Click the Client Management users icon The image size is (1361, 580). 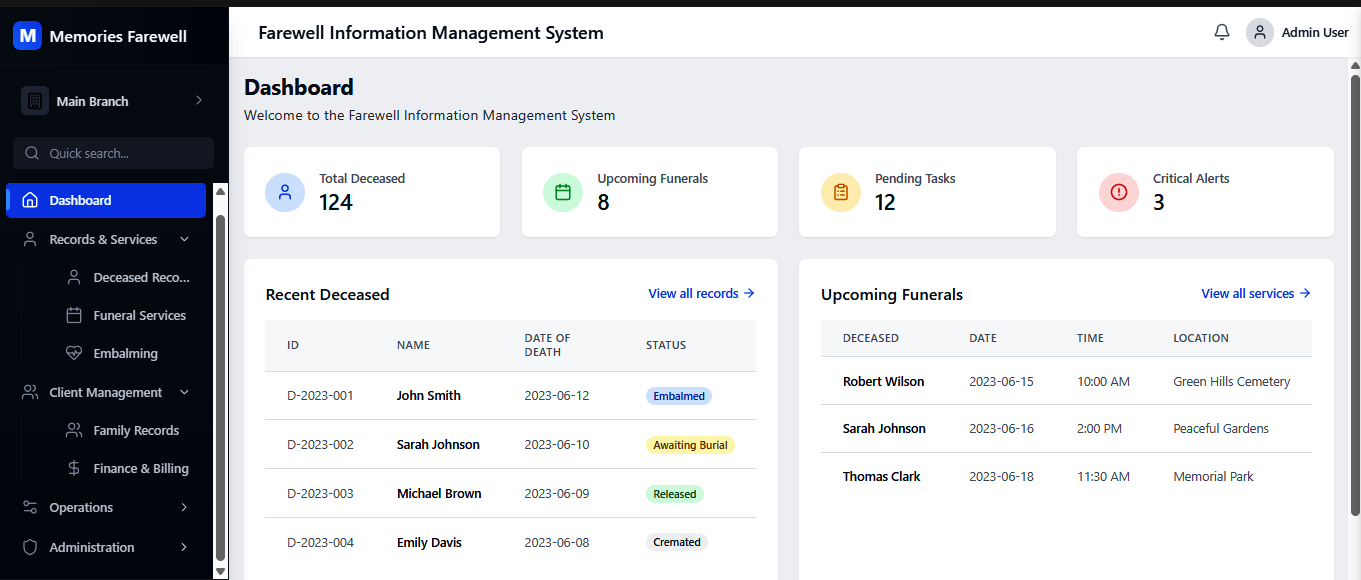[30, 392]
